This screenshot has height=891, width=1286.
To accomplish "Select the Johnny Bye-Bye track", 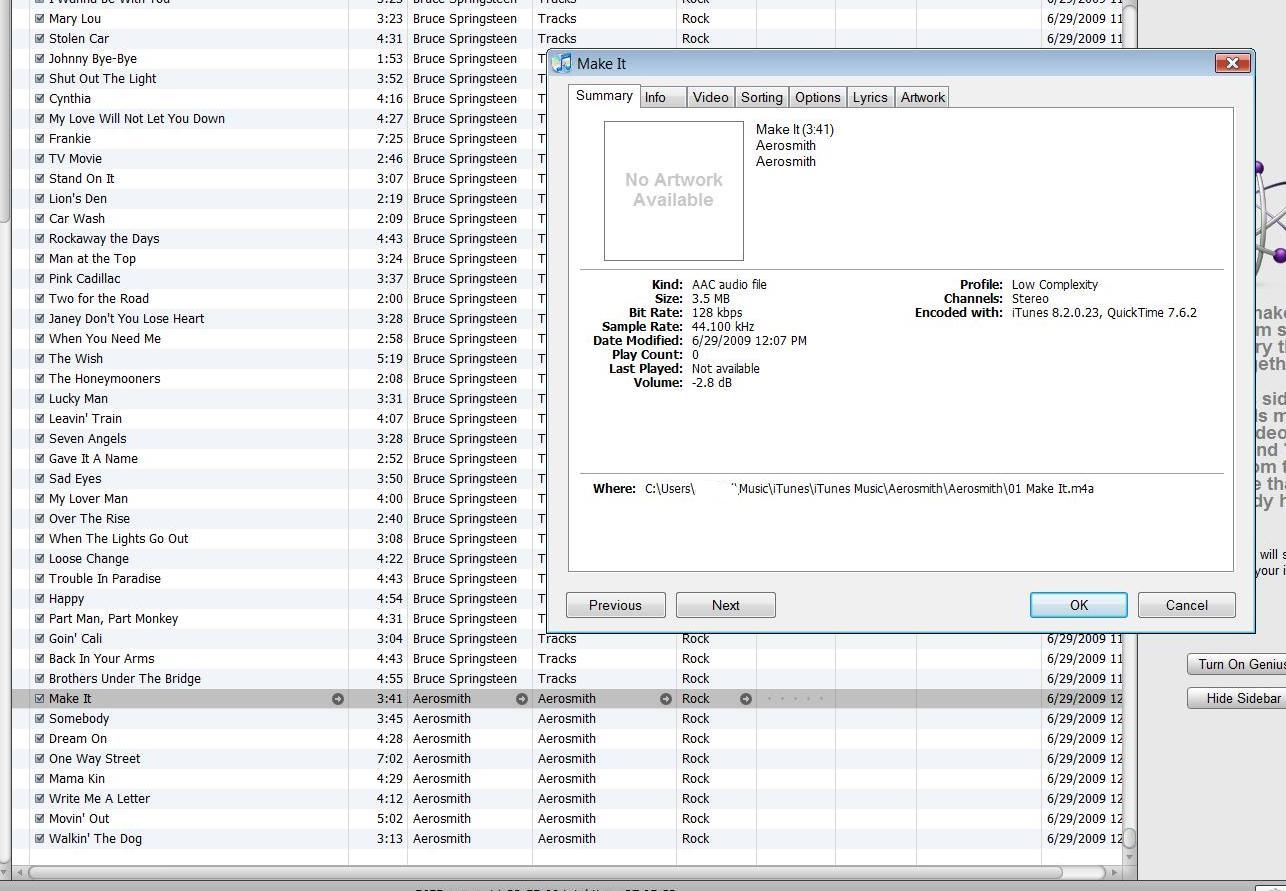I will pyautogui.click(x=93, y=59).
